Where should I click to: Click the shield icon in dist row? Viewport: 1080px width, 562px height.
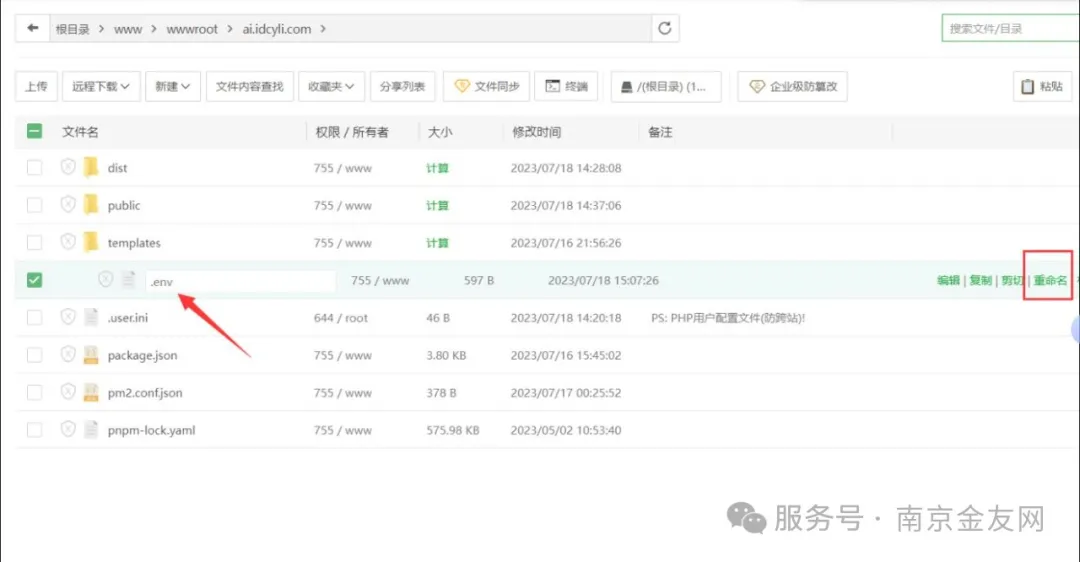68,167
